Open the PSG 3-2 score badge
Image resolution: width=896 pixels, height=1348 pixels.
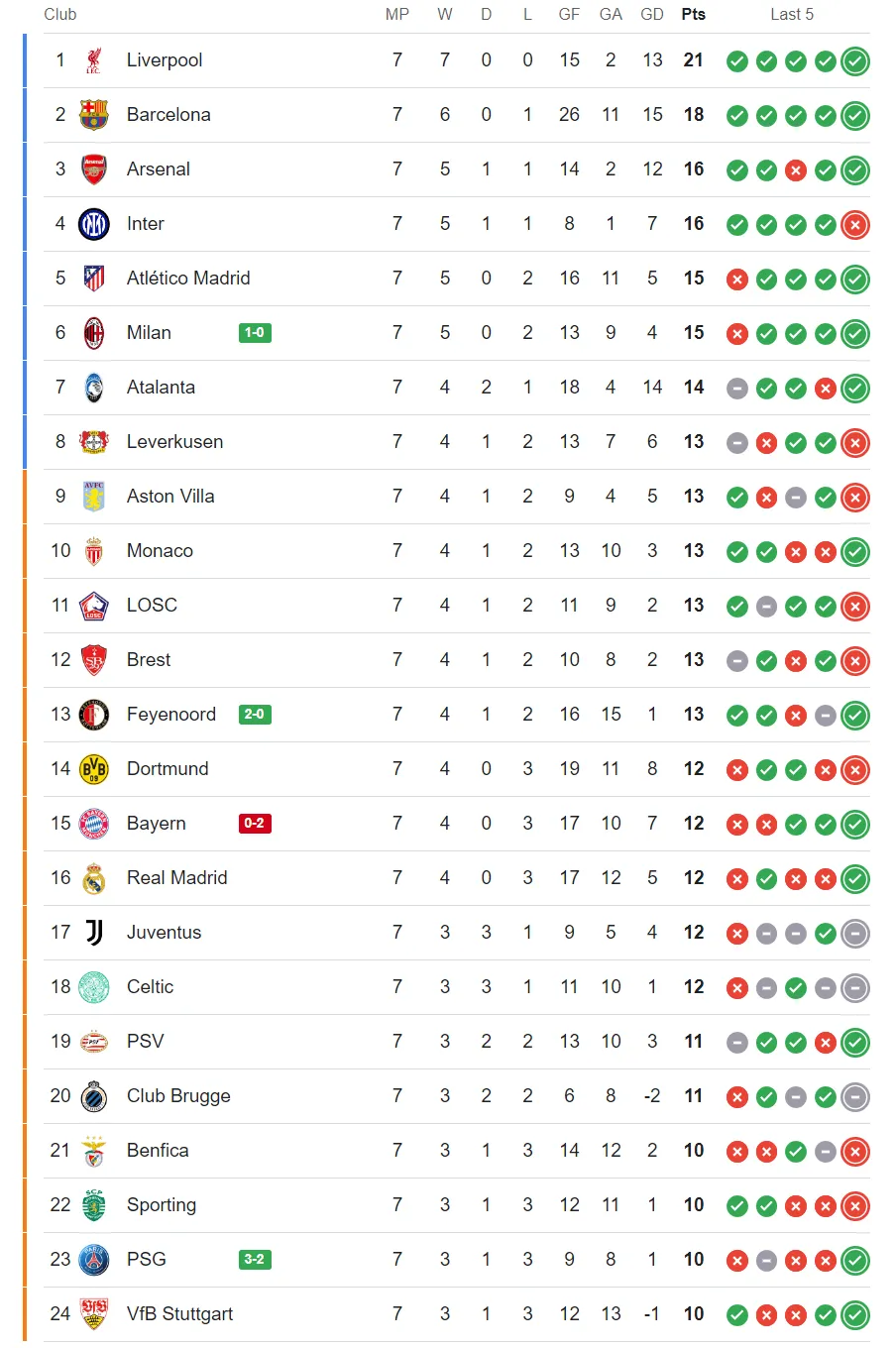pyautogui.click(x=255, y=1260)
